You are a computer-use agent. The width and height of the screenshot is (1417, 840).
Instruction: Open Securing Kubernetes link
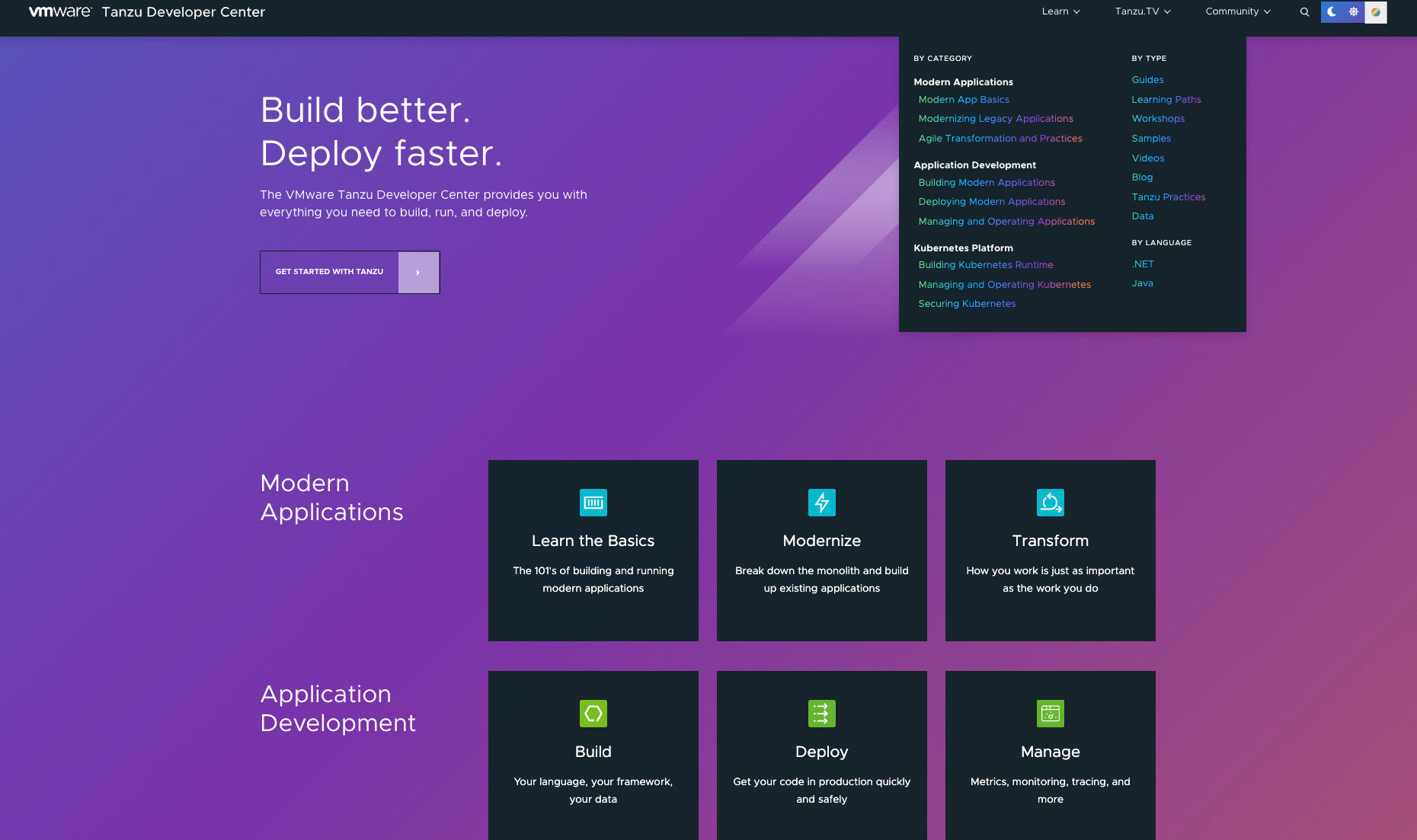[967, 304]
